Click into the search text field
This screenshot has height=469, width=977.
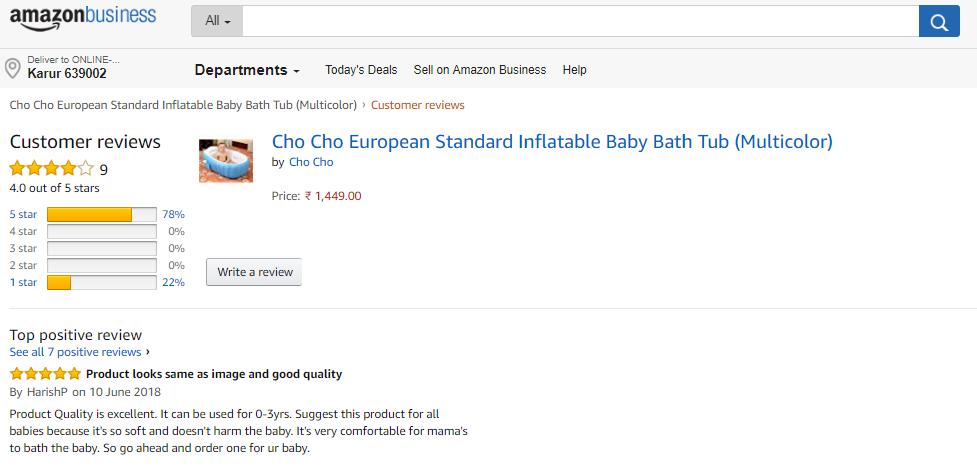pos(580,21)
